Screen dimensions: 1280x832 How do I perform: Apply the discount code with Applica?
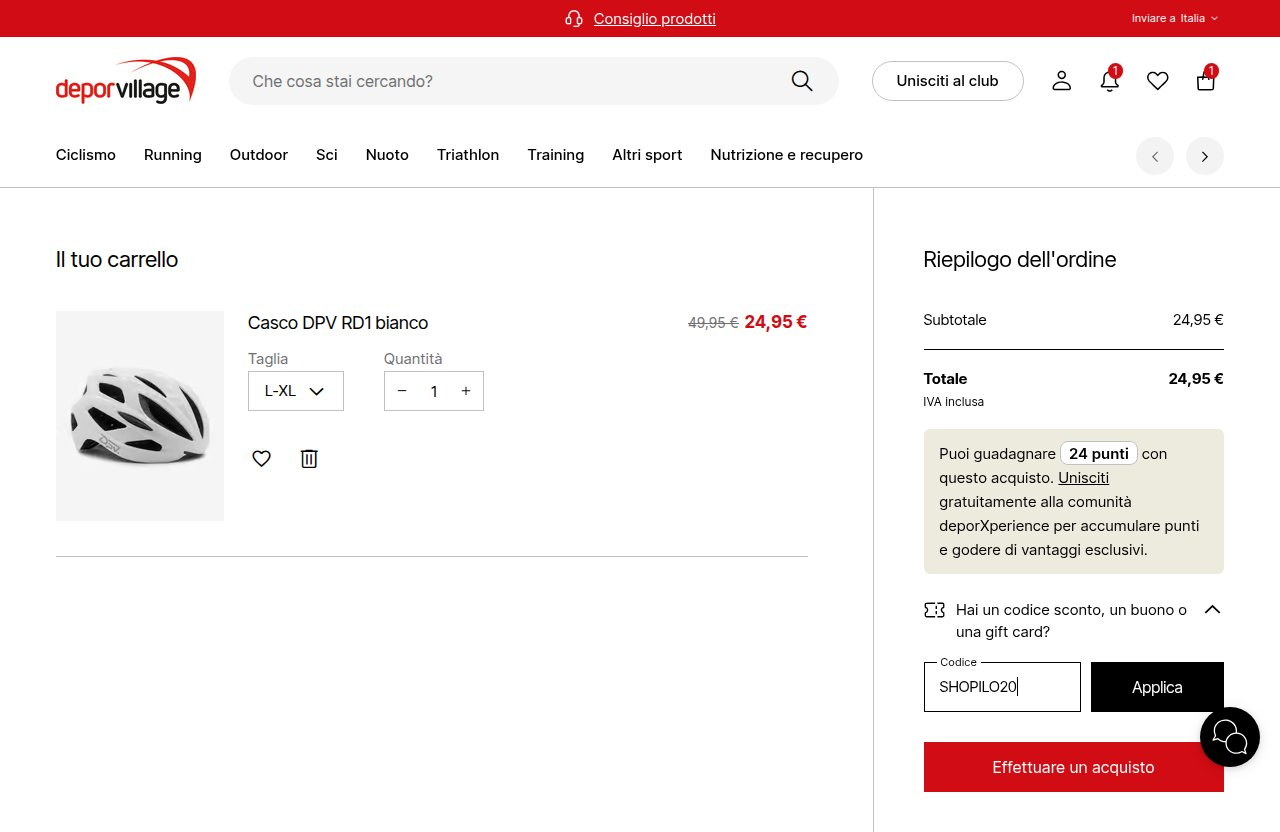tap(1157, 687)
